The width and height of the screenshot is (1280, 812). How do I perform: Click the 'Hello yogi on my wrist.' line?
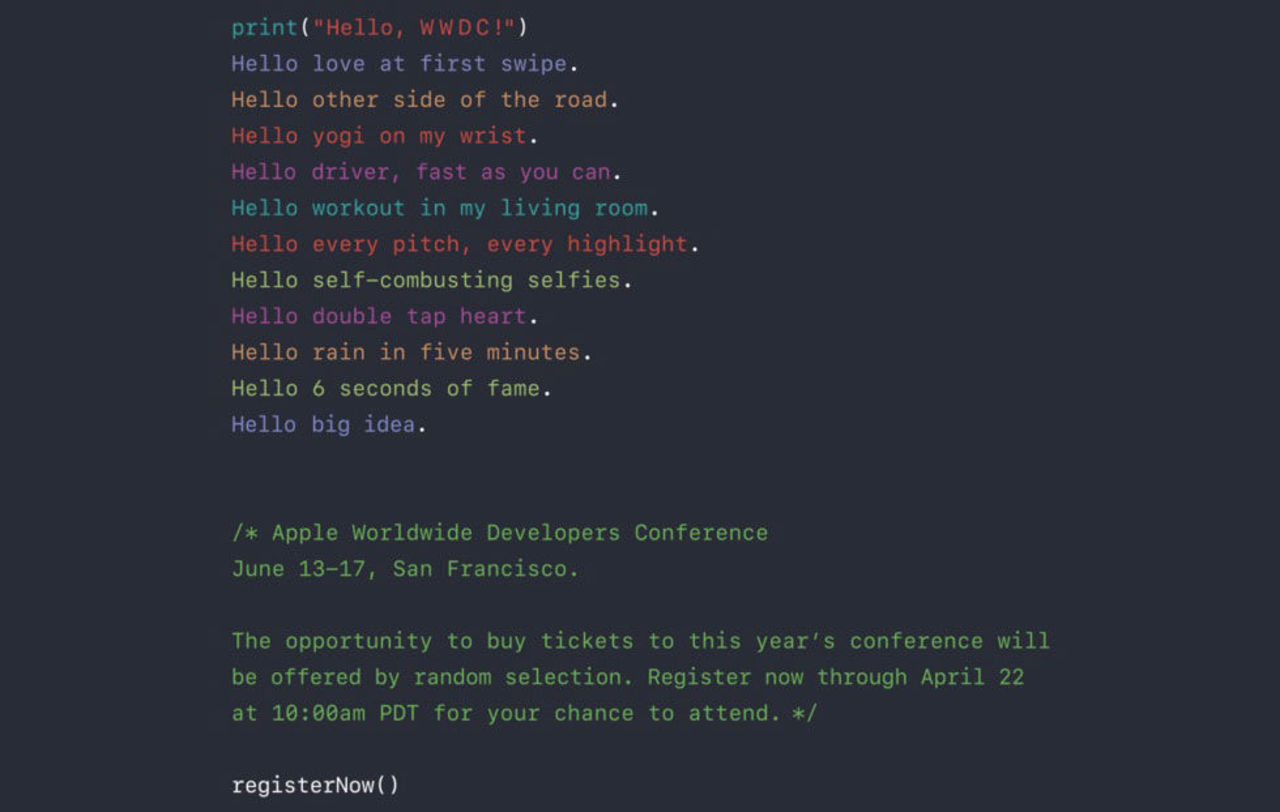pos(385,136)
